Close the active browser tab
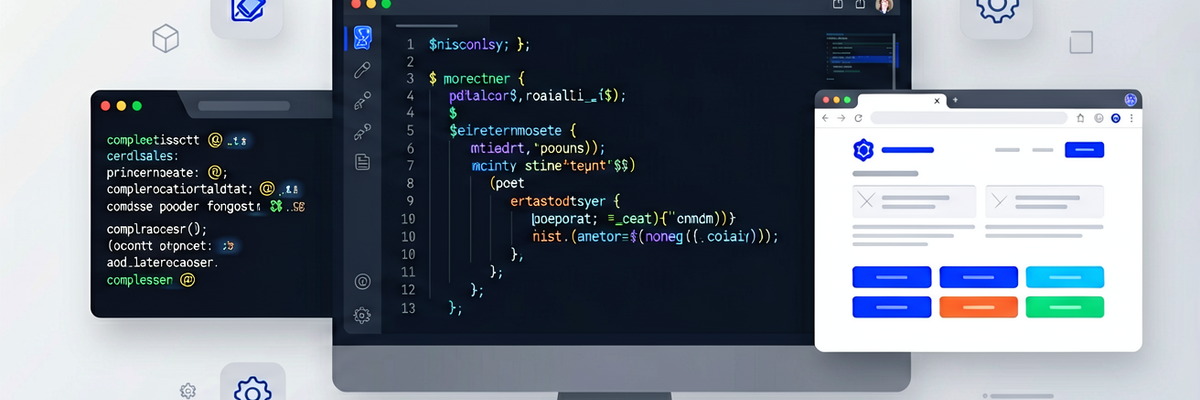Viewport: 1200px width, 400px height. click(x=937, y=100)
